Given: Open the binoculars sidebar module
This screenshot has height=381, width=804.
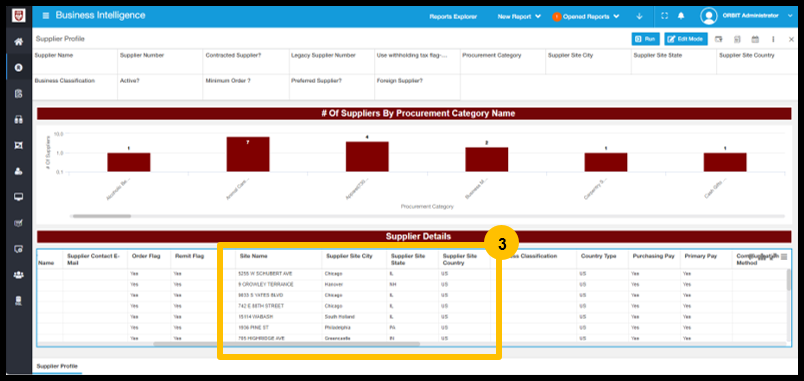Looking at the screenshot, I should tap(18, 119).
